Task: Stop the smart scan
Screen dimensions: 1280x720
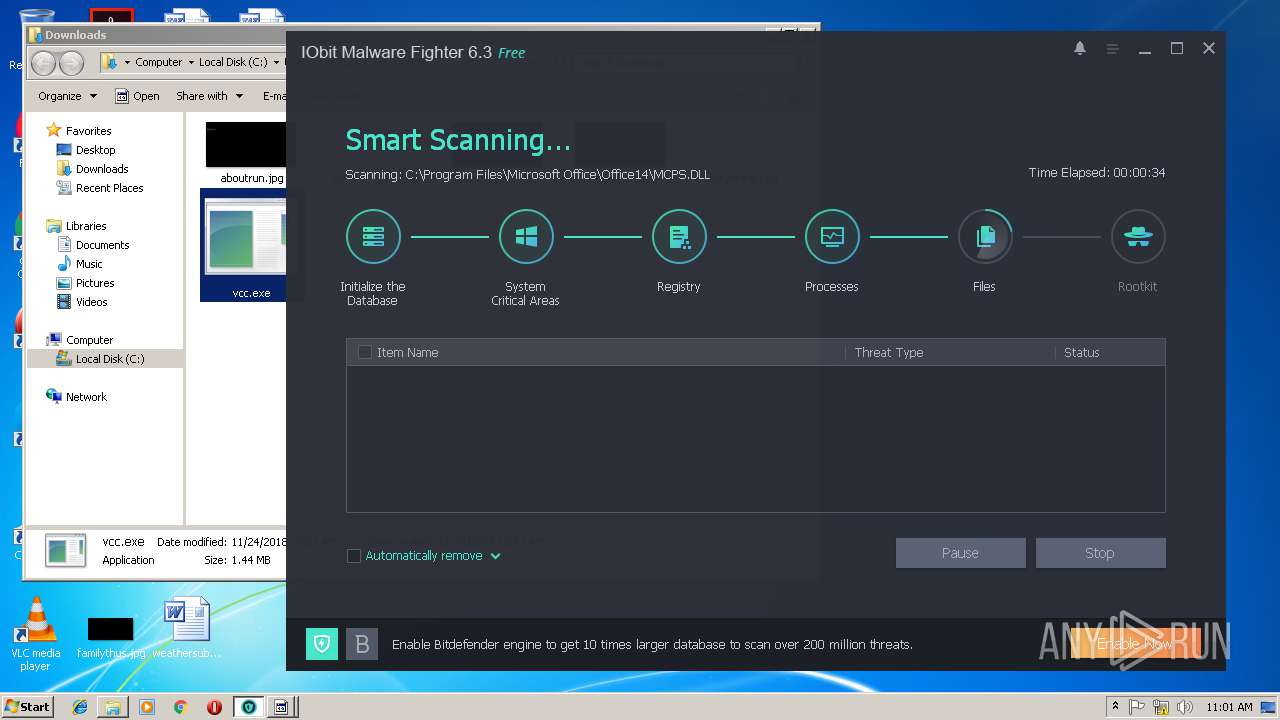Action: (x=1100, y=553)
